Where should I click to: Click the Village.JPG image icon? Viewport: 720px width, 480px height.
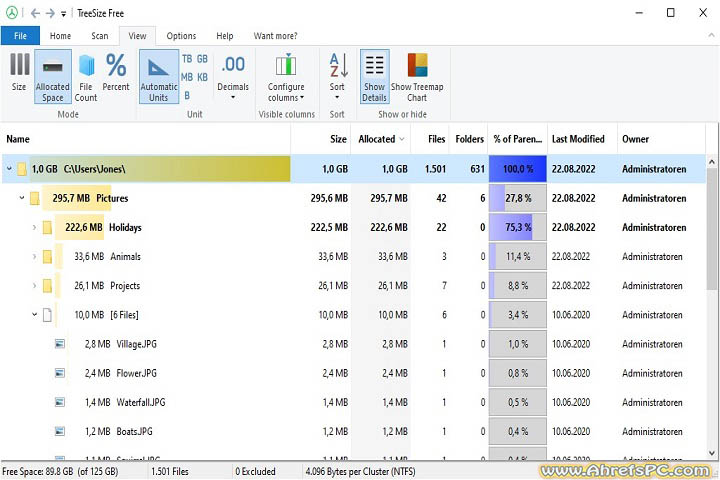click(x=60, y=344)
